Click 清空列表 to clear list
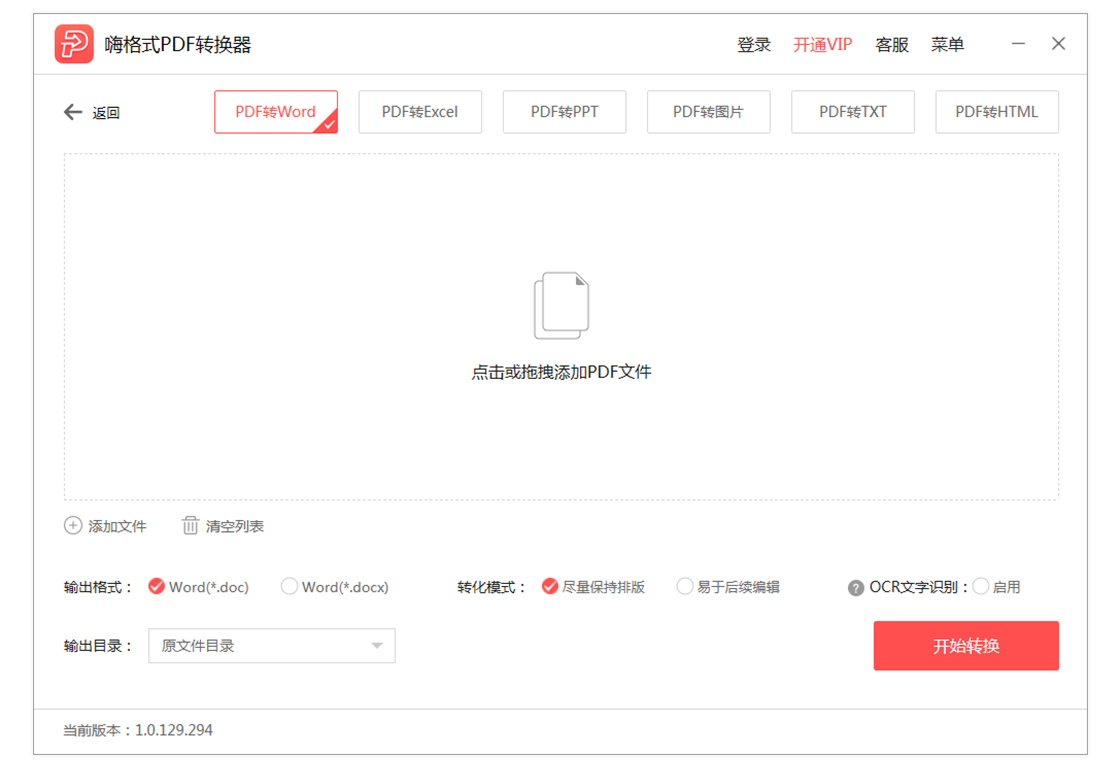The height and width of the screenshot is (770, 1120). 235,526
